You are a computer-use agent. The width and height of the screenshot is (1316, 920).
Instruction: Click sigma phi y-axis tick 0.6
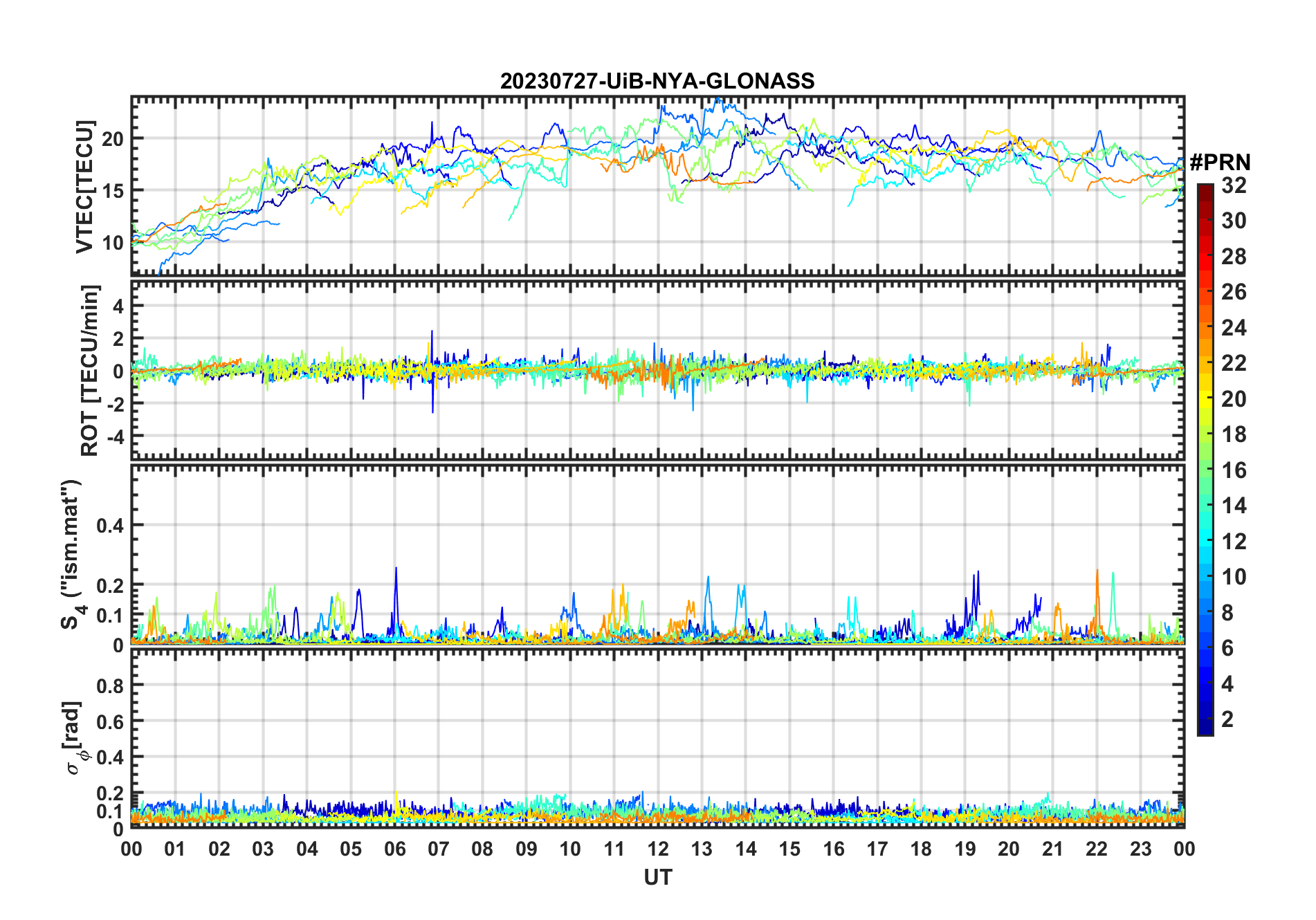tap(111, 721)
